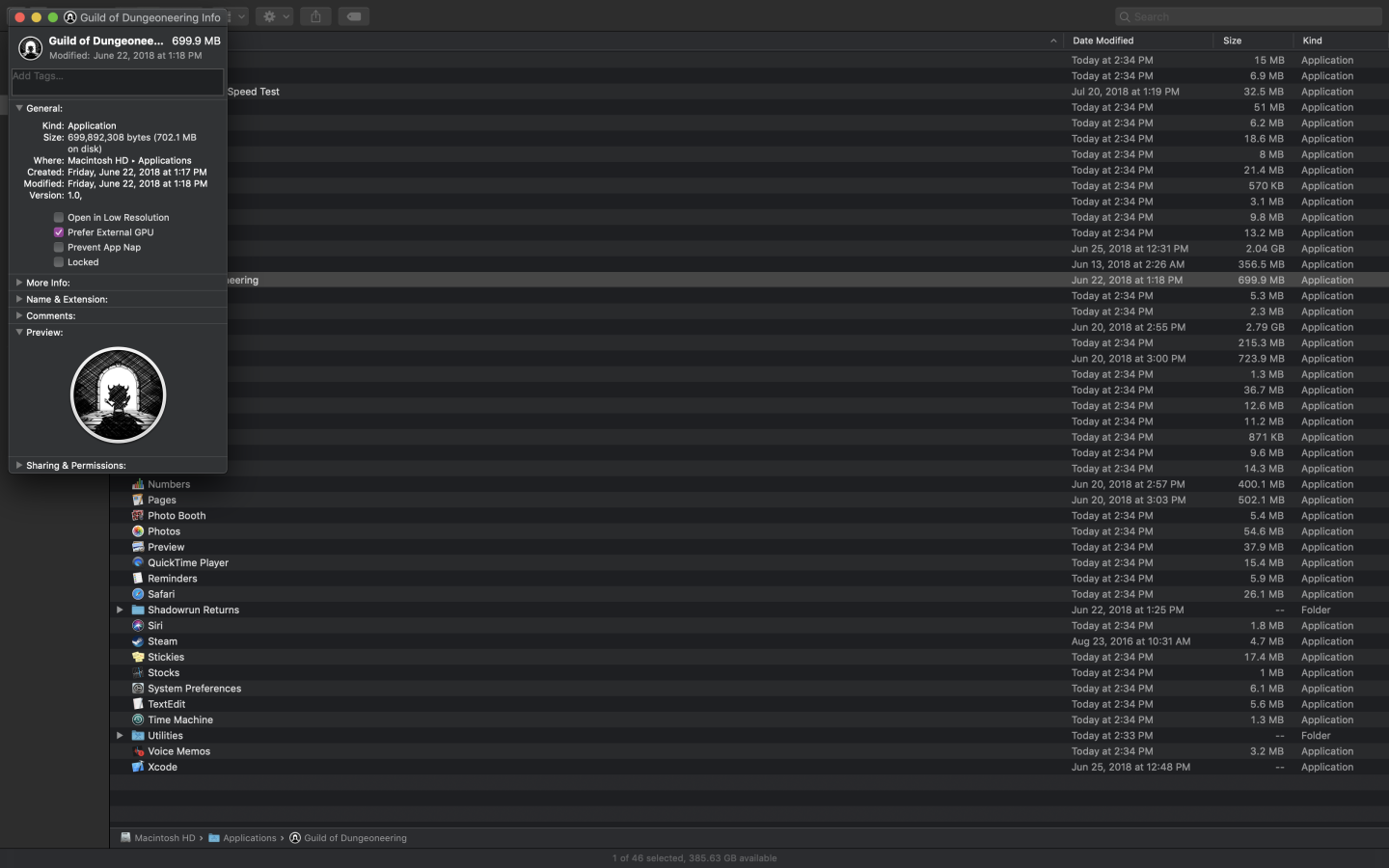The height and width of the screenshot is (868, 1389).
Task: Expand the Shadowrun Returns folder
Action: click(120, 610)
